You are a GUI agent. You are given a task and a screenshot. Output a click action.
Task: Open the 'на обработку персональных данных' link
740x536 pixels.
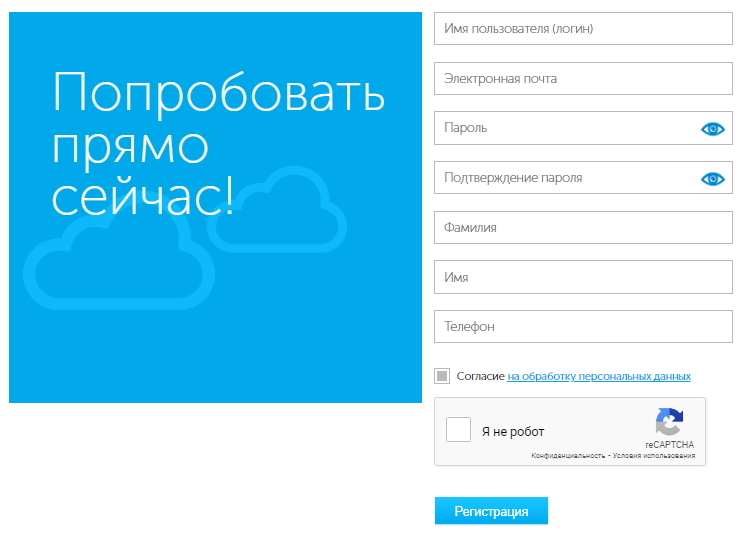(x=598, y=377)
